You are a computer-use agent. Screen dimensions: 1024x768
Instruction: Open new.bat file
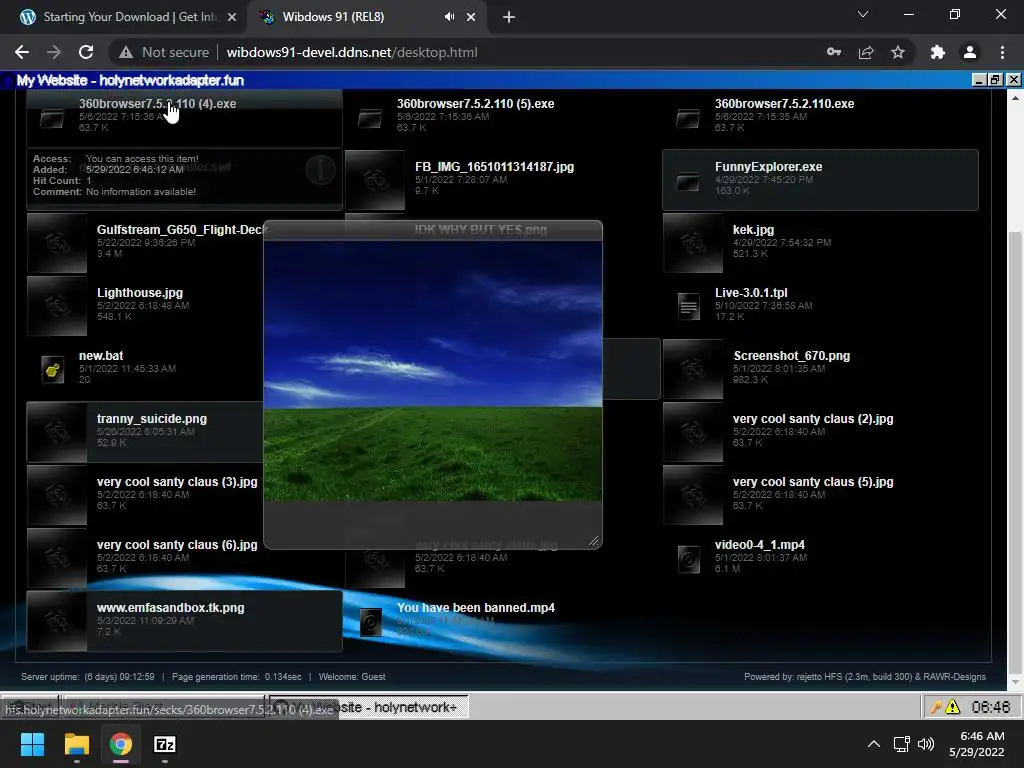[101, 356]
